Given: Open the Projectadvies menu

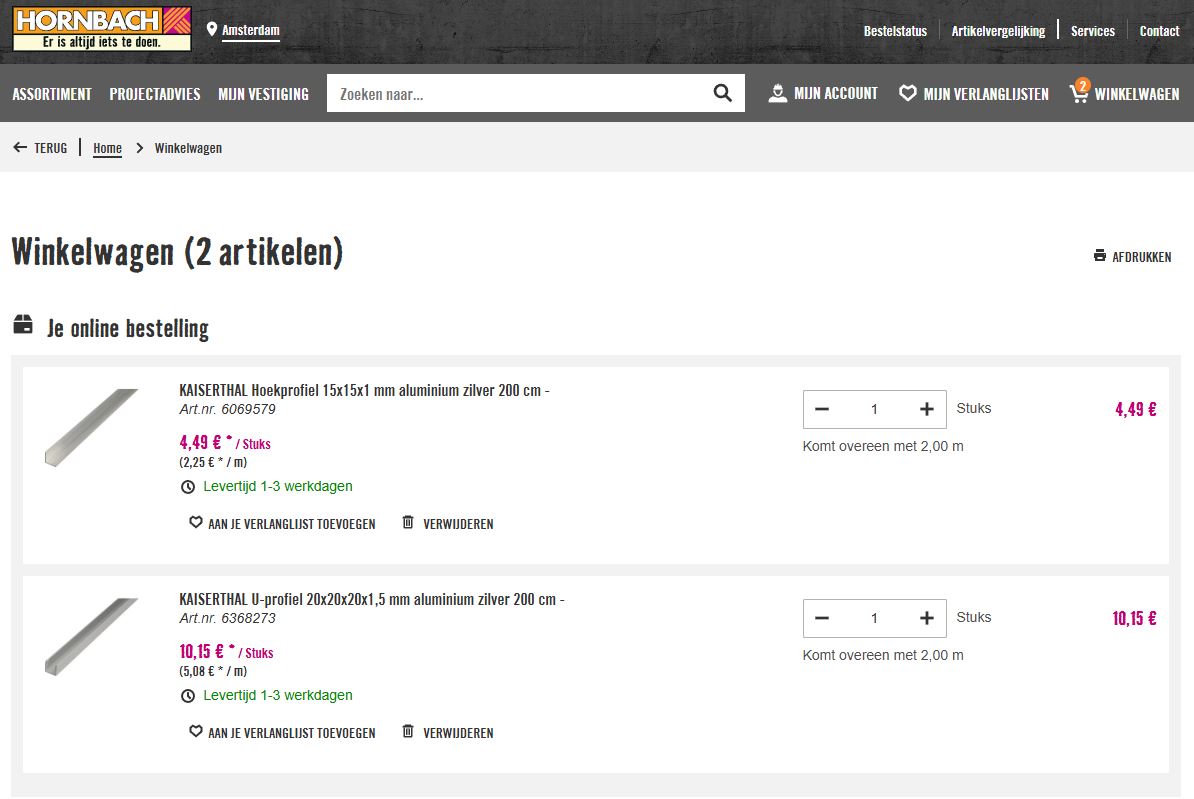Looking at the screenshot, I should 155,94.
